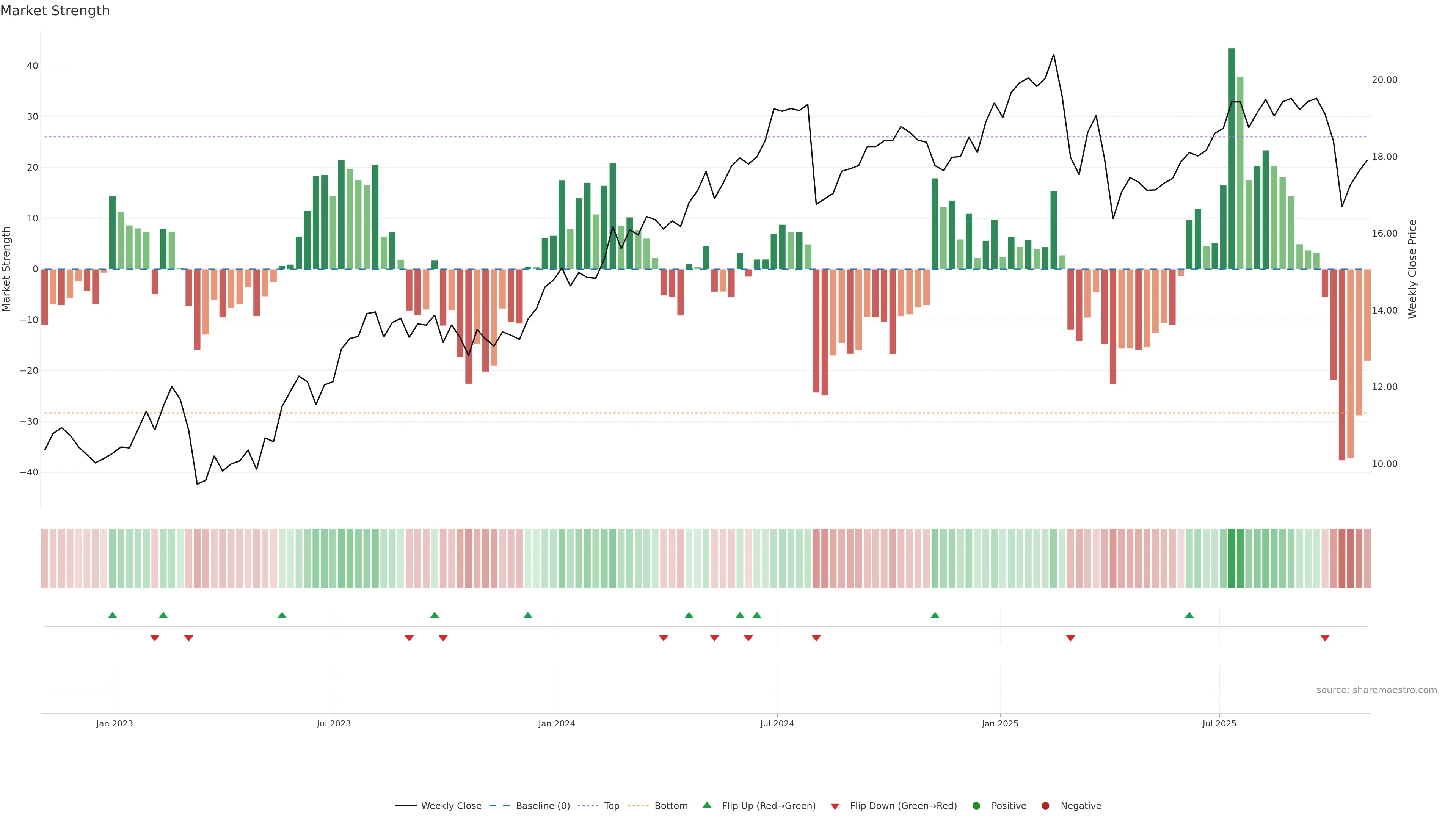Click the green Positive circle legend icon

pos(976,806)
